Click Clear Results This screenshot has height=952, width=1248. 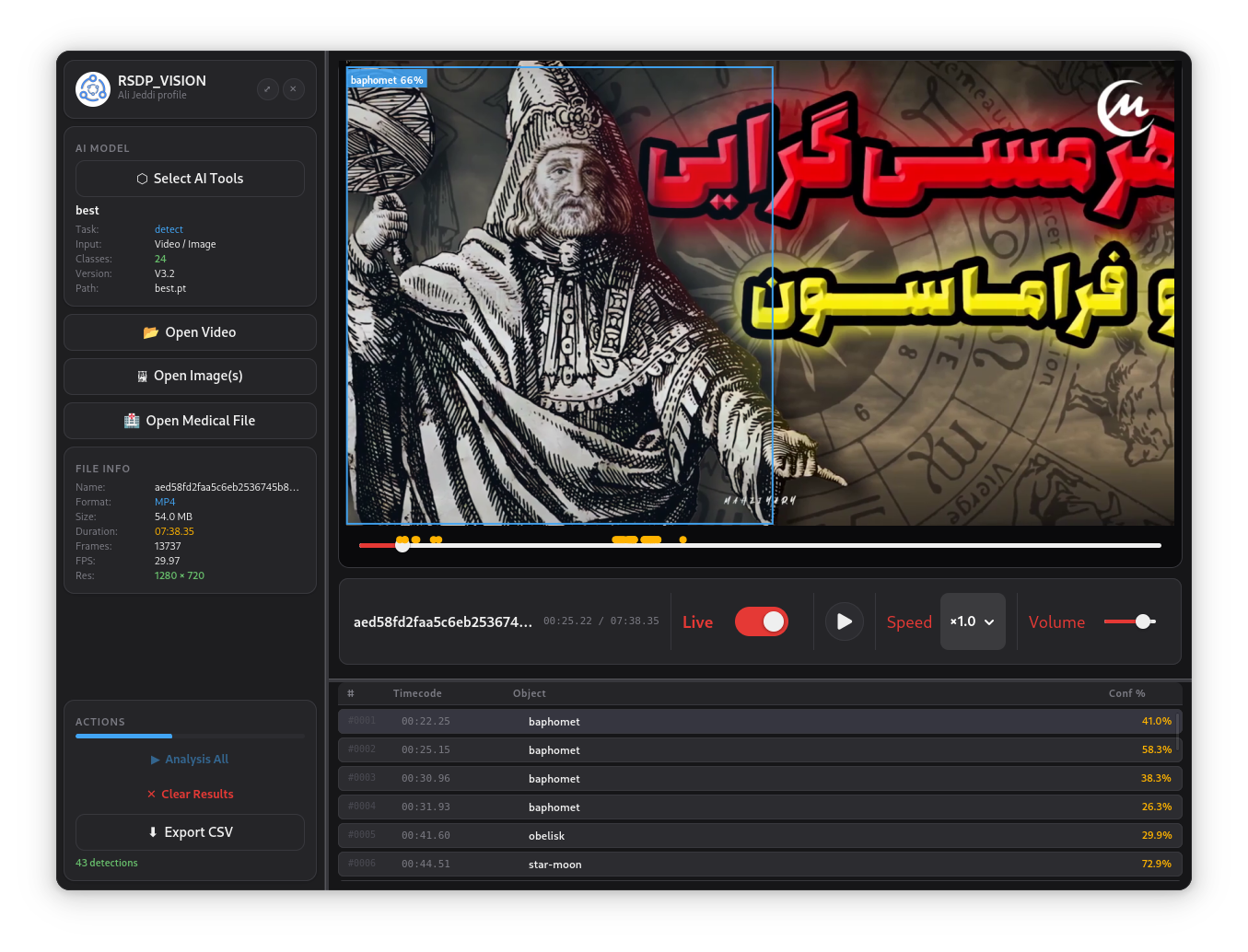coord(190,795)
